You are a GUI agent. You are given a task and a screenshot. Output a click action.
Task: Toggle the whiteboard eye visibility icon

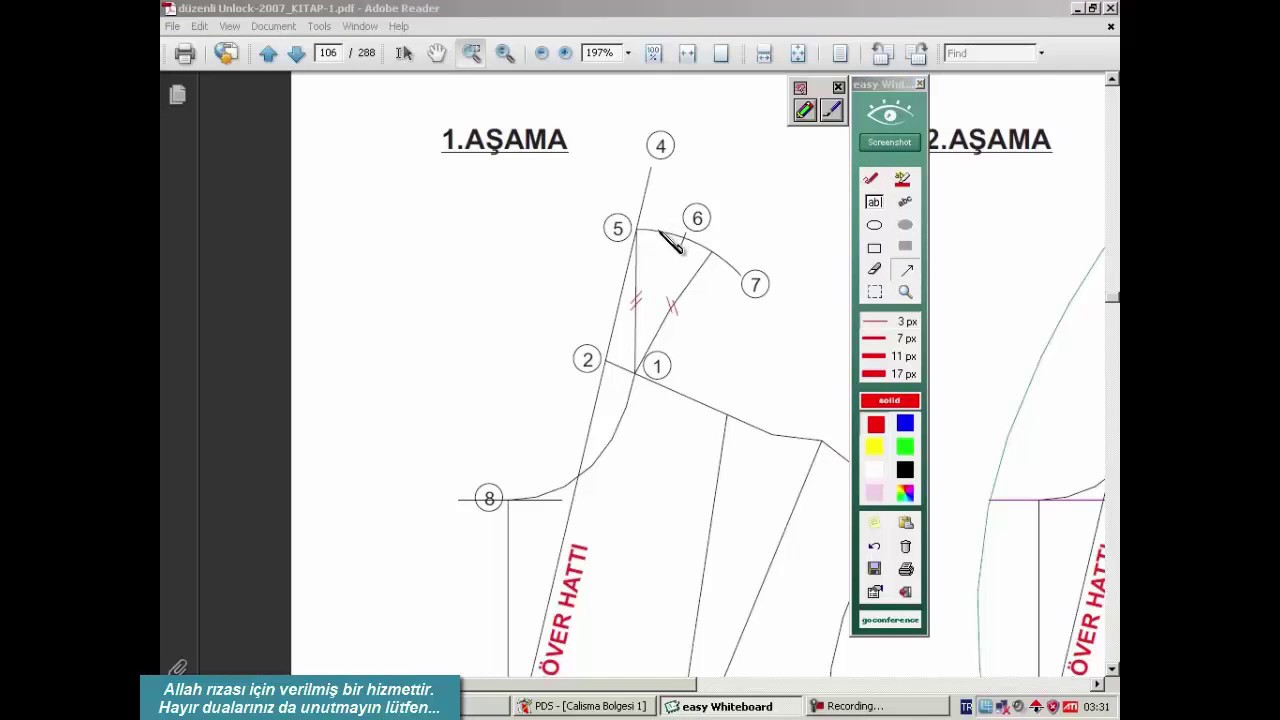[890, 113]
